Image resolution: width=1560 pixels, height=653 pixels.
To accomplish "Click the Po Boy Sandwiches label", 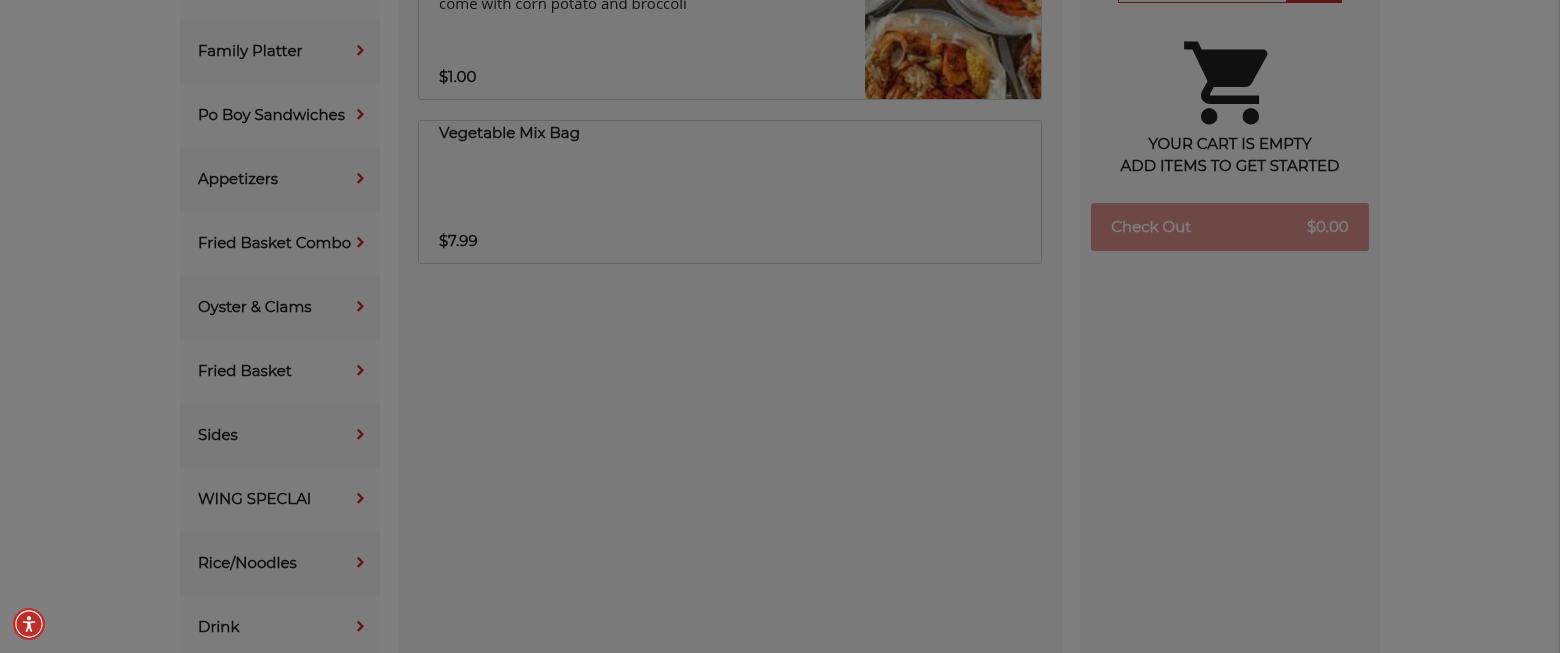I will click(x=271, y=115).
